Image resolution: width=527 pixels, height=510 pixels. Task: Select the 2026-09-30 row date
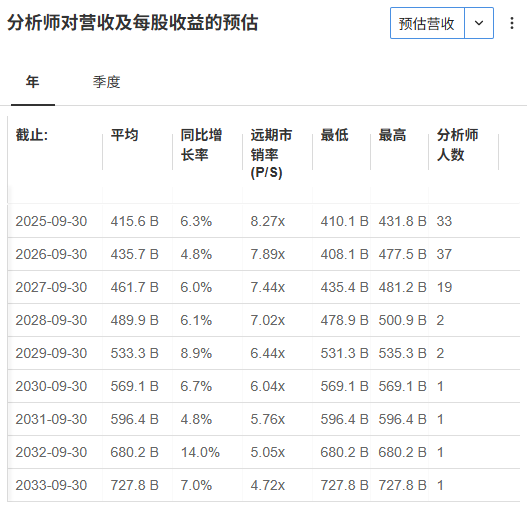point(51,254)
